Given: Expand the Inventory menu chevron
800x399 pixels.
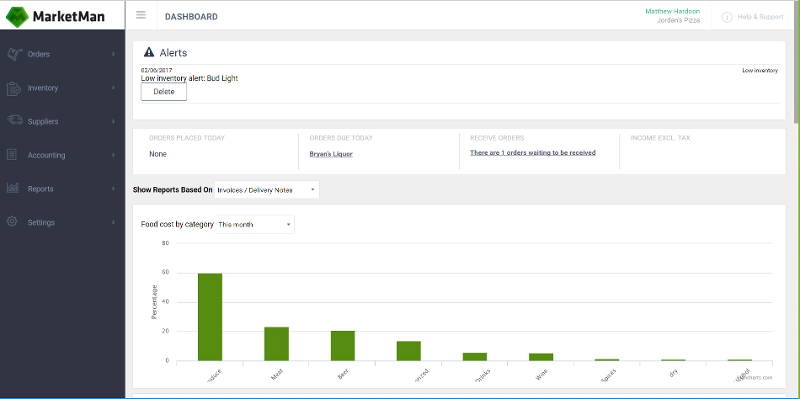Looking at the screenshot, I should tap(113, 88).
